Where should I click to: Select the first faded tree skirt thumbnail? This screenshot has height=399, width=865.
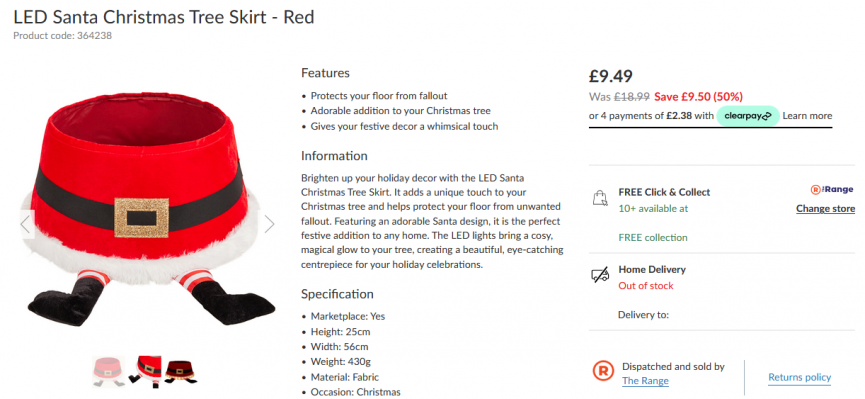[x=109, y=371]
